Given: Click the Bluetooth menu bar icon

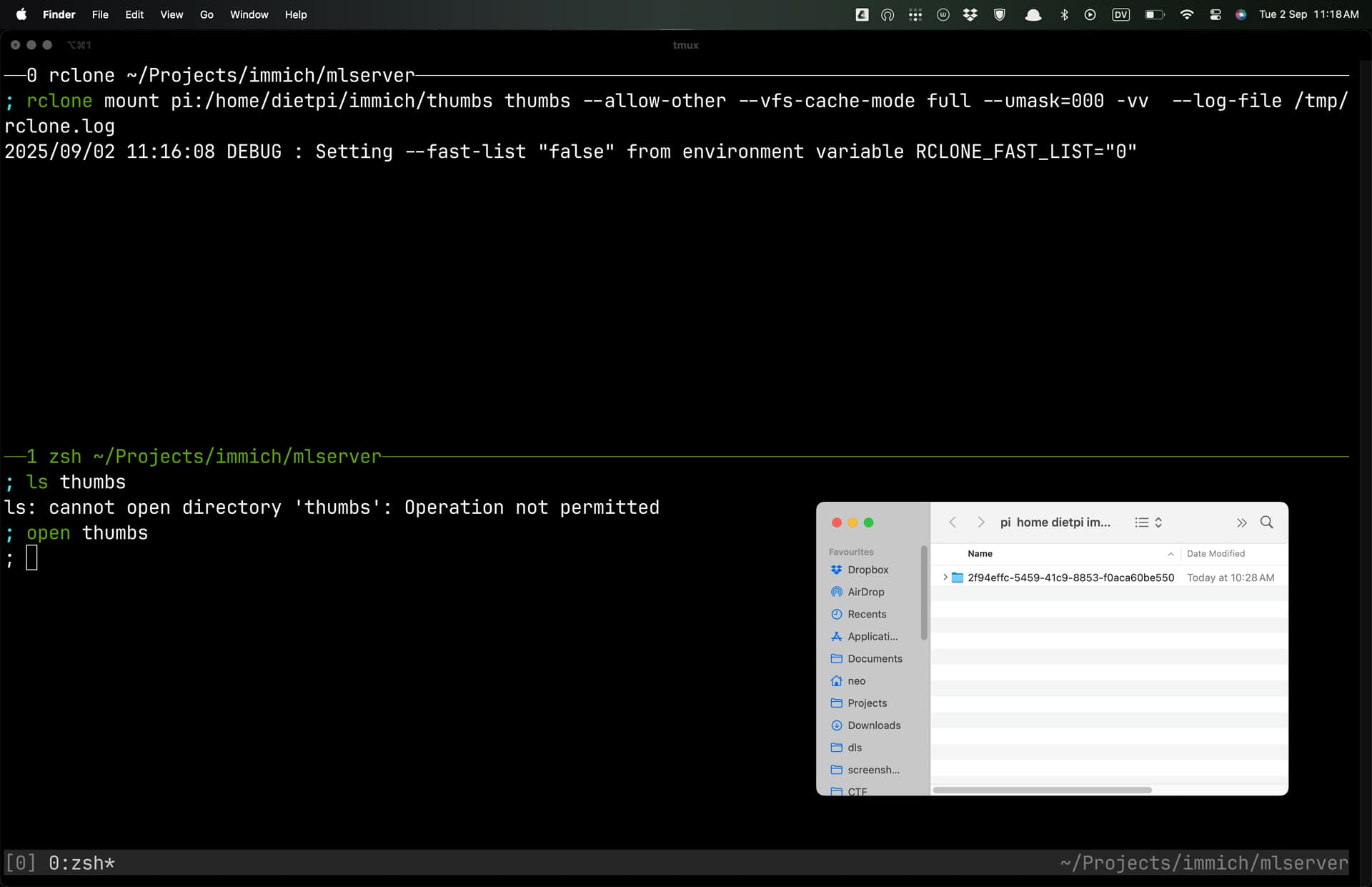Looking at the screenshot, I should pos(1064,14).
